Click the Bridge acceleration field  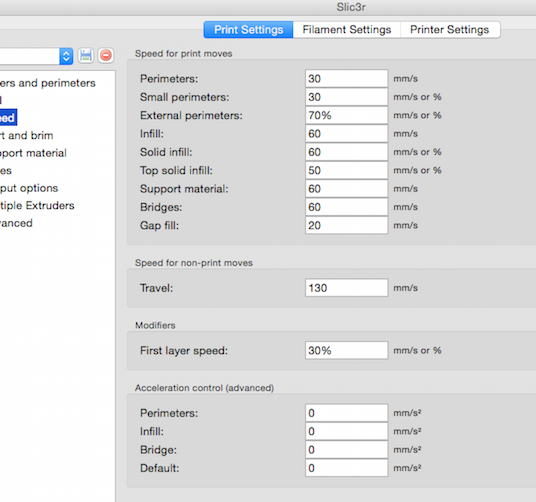pyautogui.click(x=347, y=450)
